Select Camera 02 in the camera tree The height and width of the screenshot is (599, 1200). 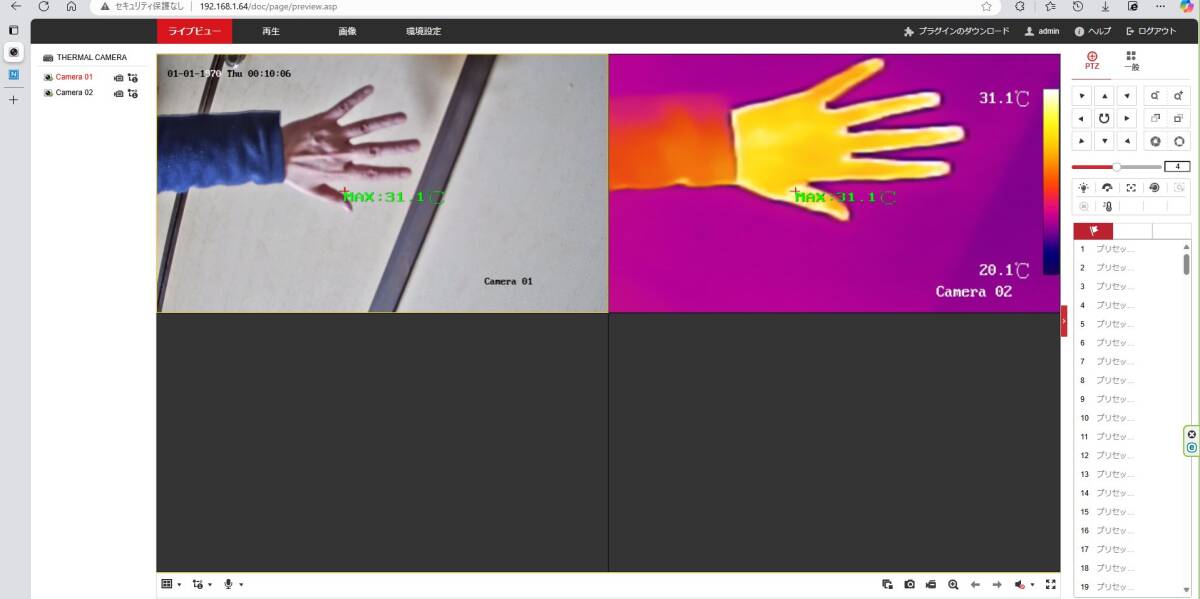point(73,93)
